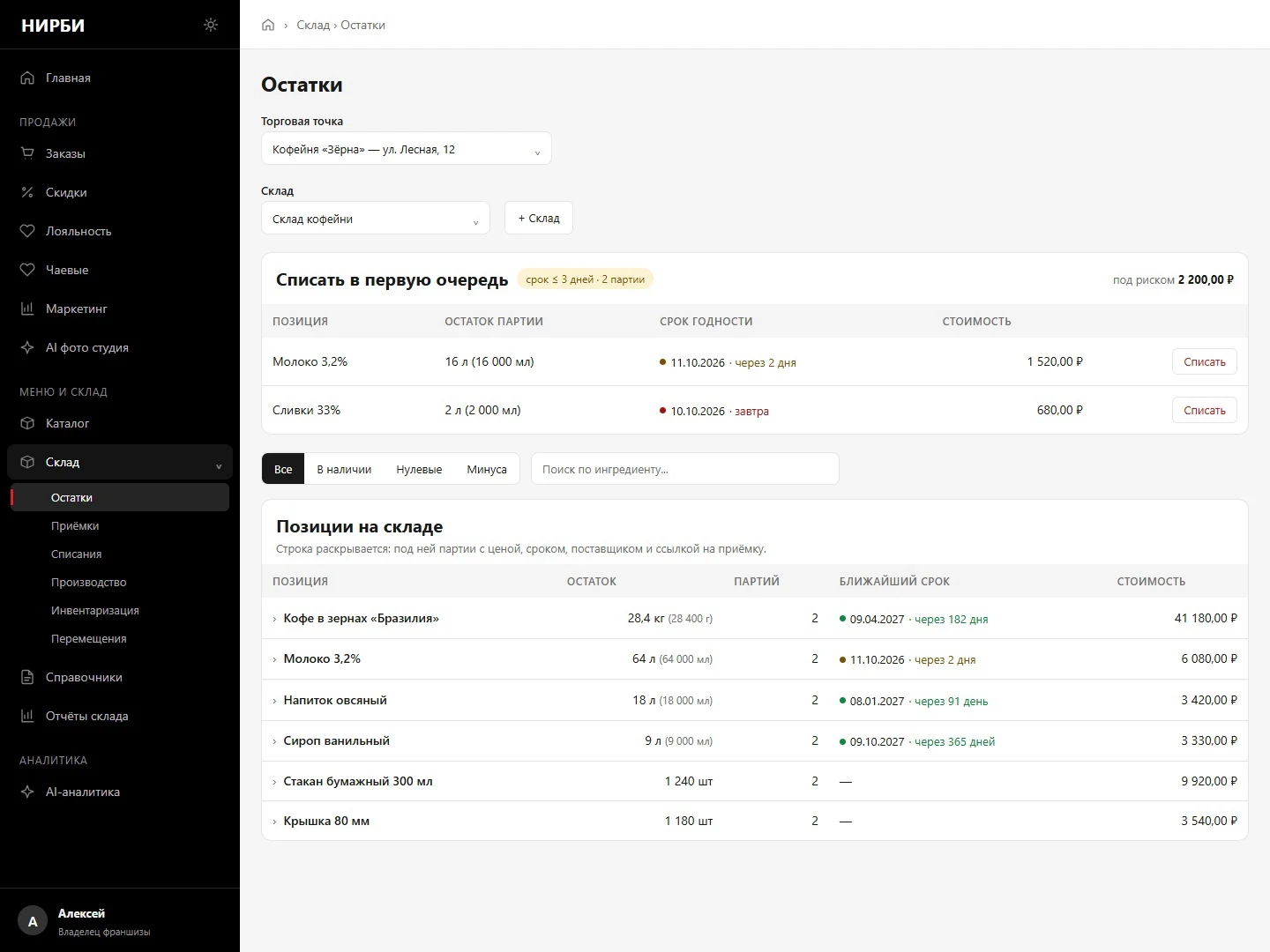This screenshot has width=1270, height=952.
Task: Click the + Склад button
Action: pyautogui.click(x=539, y=218)
